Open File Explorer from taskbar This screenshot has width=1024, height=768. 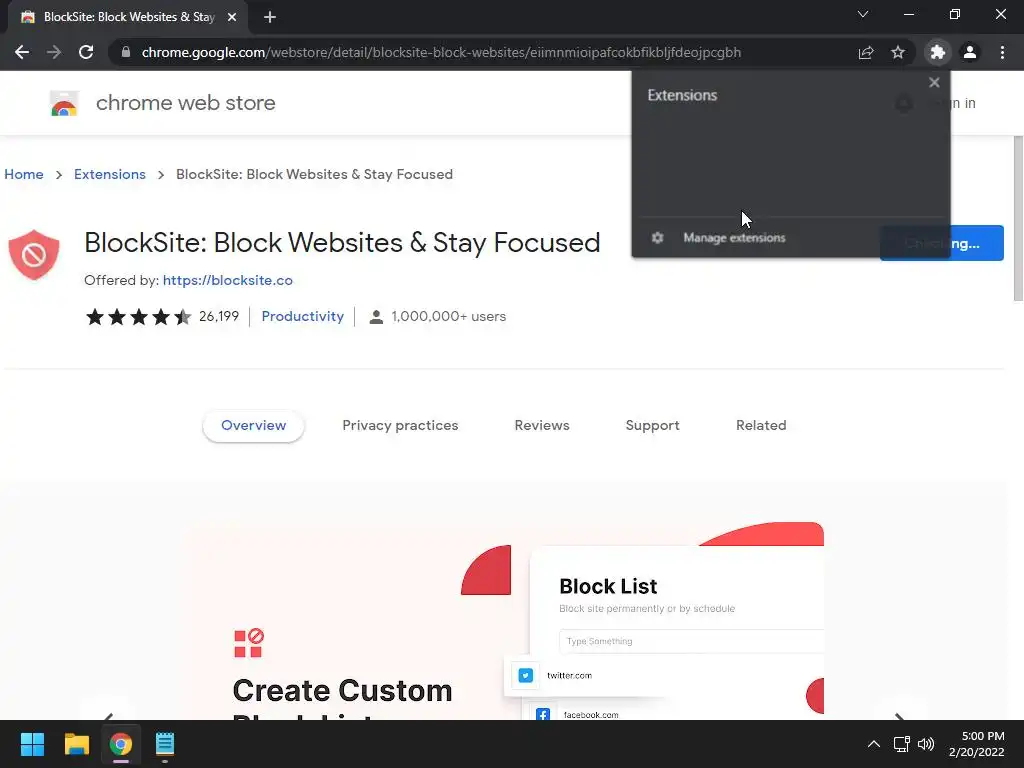pos(76,744)
